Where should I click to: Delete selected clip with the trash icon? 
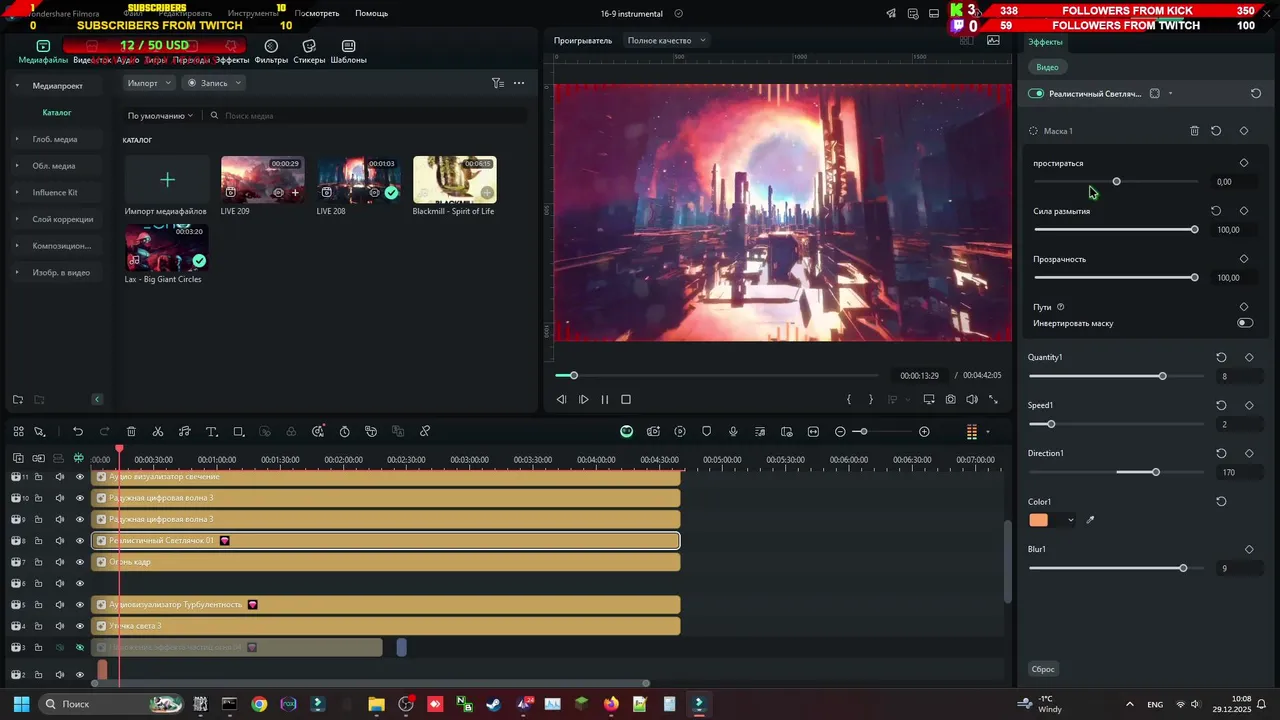[x=131, y=432]
